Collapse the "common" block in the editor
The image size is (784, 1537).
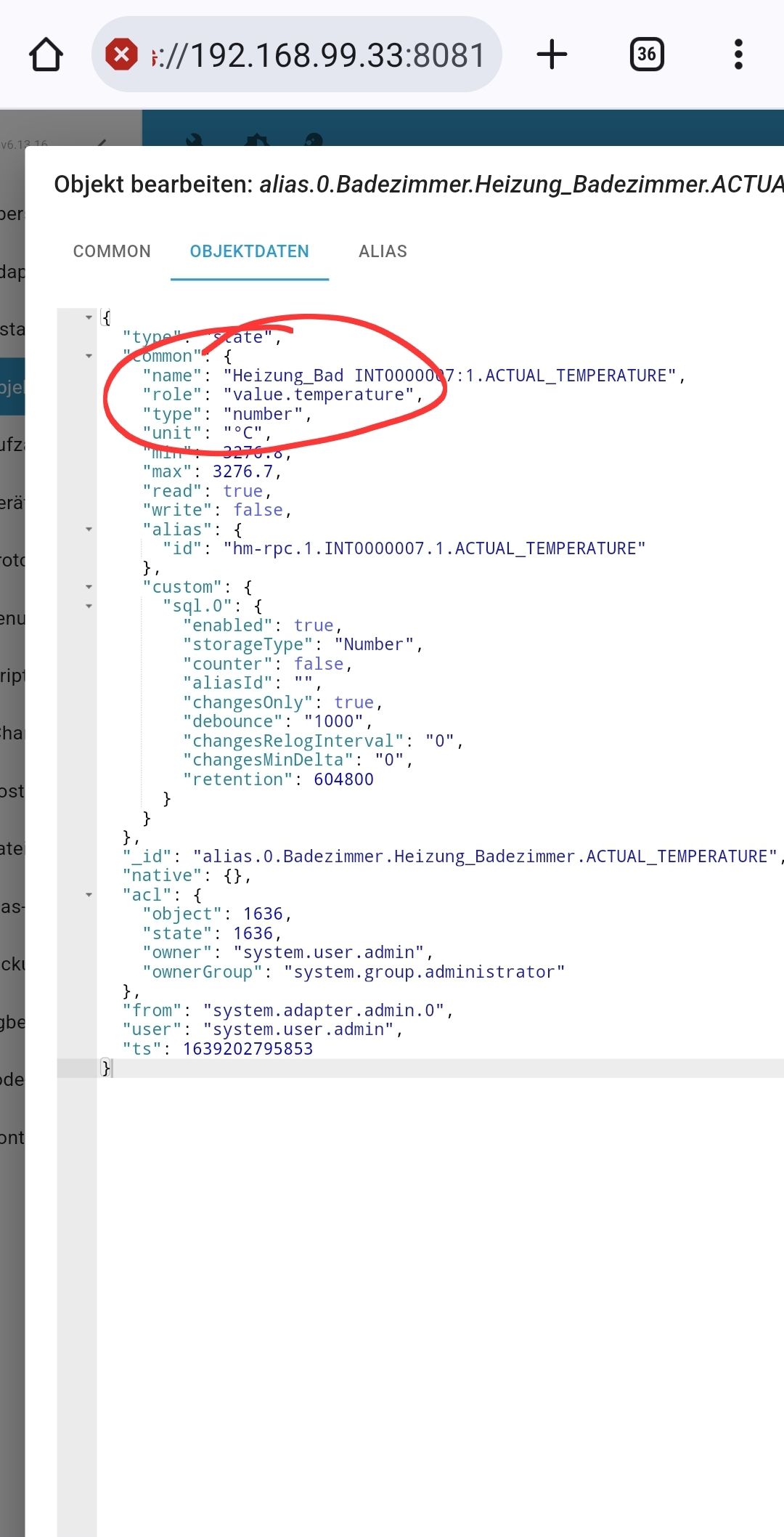89,356
